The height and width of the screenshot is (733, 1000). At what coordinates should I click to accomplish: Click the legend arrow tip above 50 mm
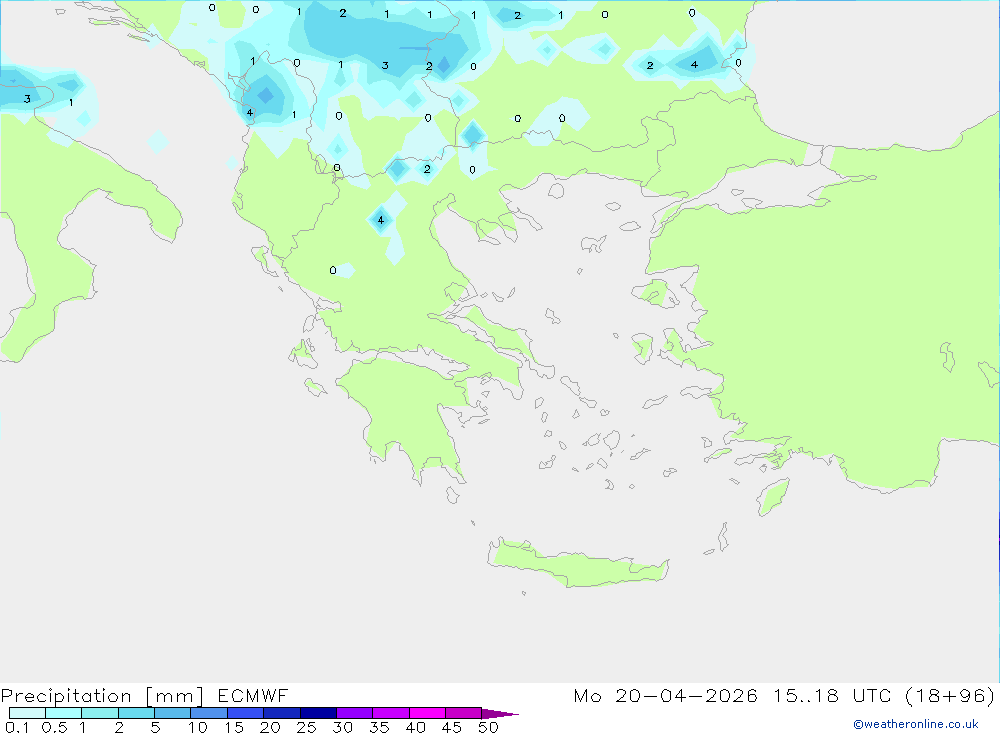pyautogui.click(x=501, y=713)
